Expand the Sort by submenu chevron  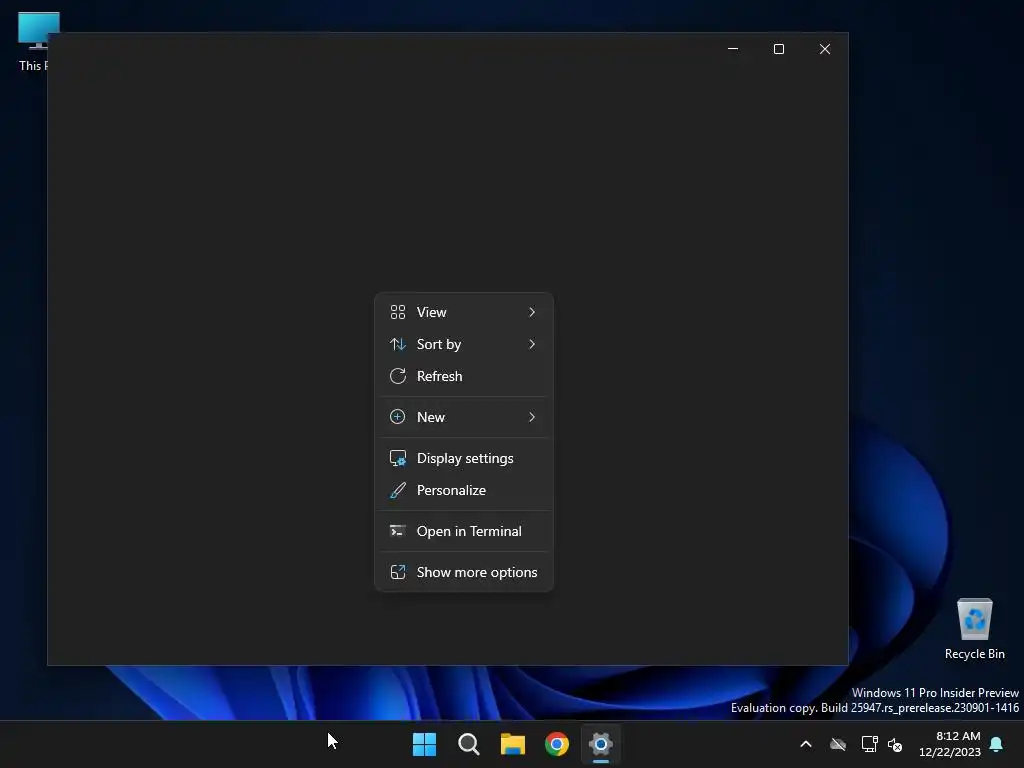532,344
